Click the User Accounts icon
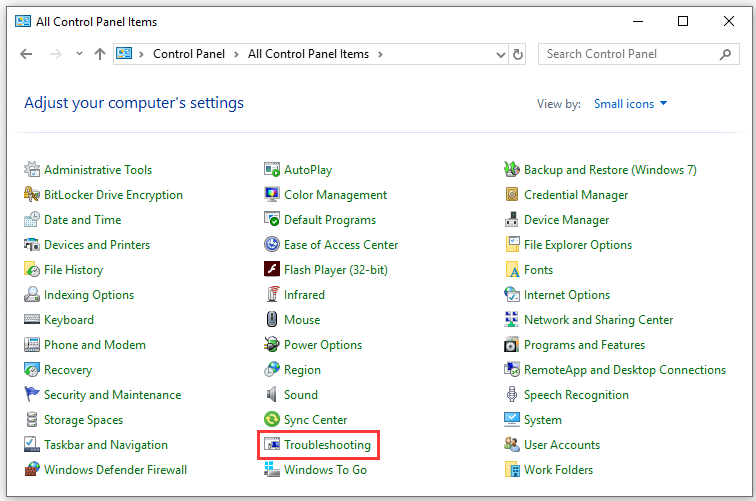This screenshot has width=756, height=501. (x=512, y=444)
